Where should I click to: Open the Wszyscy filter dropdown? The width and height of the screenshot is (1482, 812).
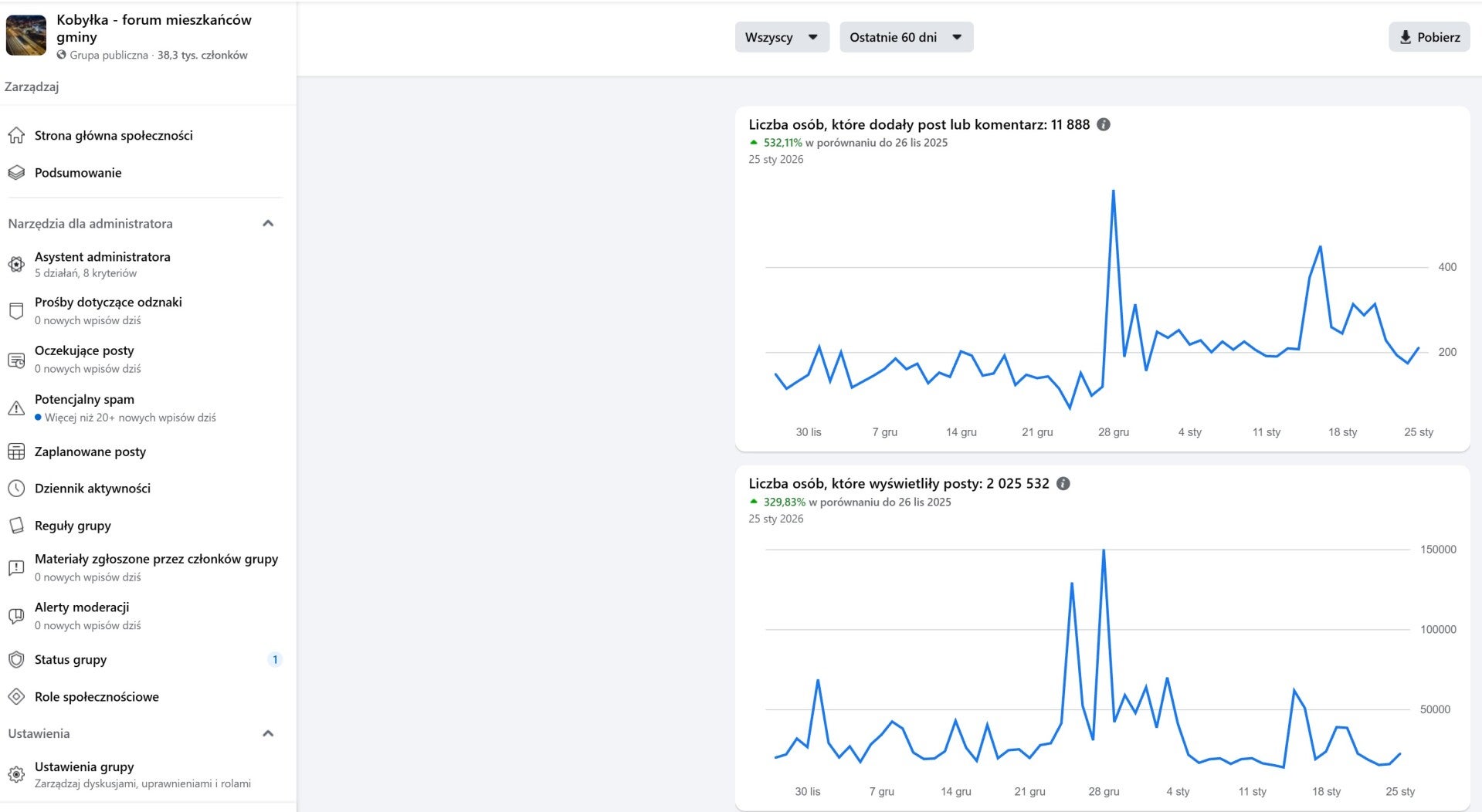tap(782, 37)
